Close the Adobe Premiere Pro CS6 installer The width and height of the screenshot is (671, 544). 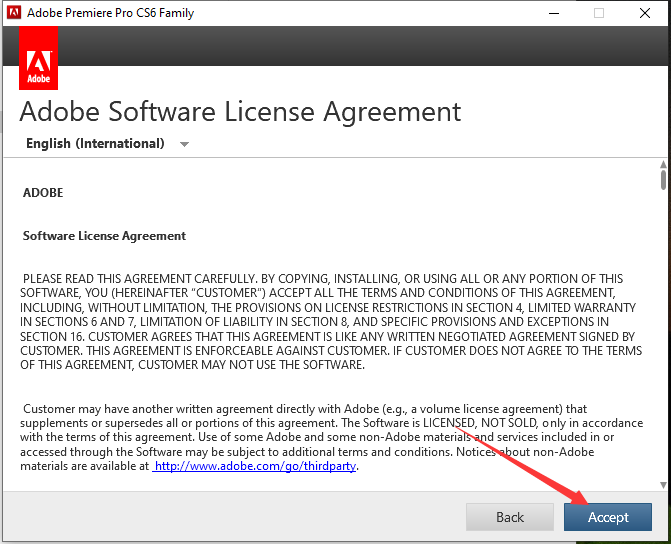645,13
